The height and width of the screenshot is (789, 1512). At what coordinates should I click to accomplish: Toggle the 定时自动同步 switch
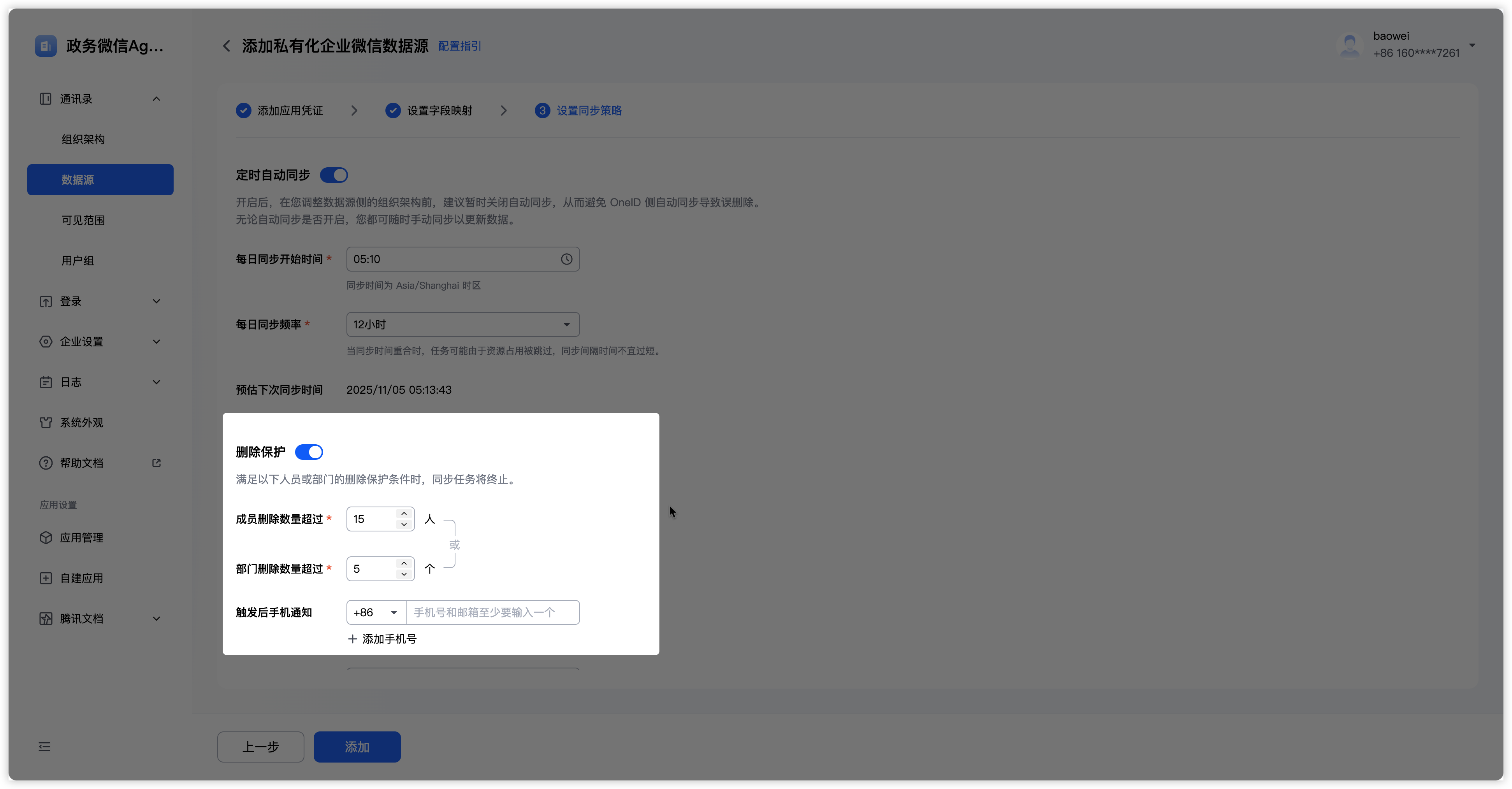(334, 175)
